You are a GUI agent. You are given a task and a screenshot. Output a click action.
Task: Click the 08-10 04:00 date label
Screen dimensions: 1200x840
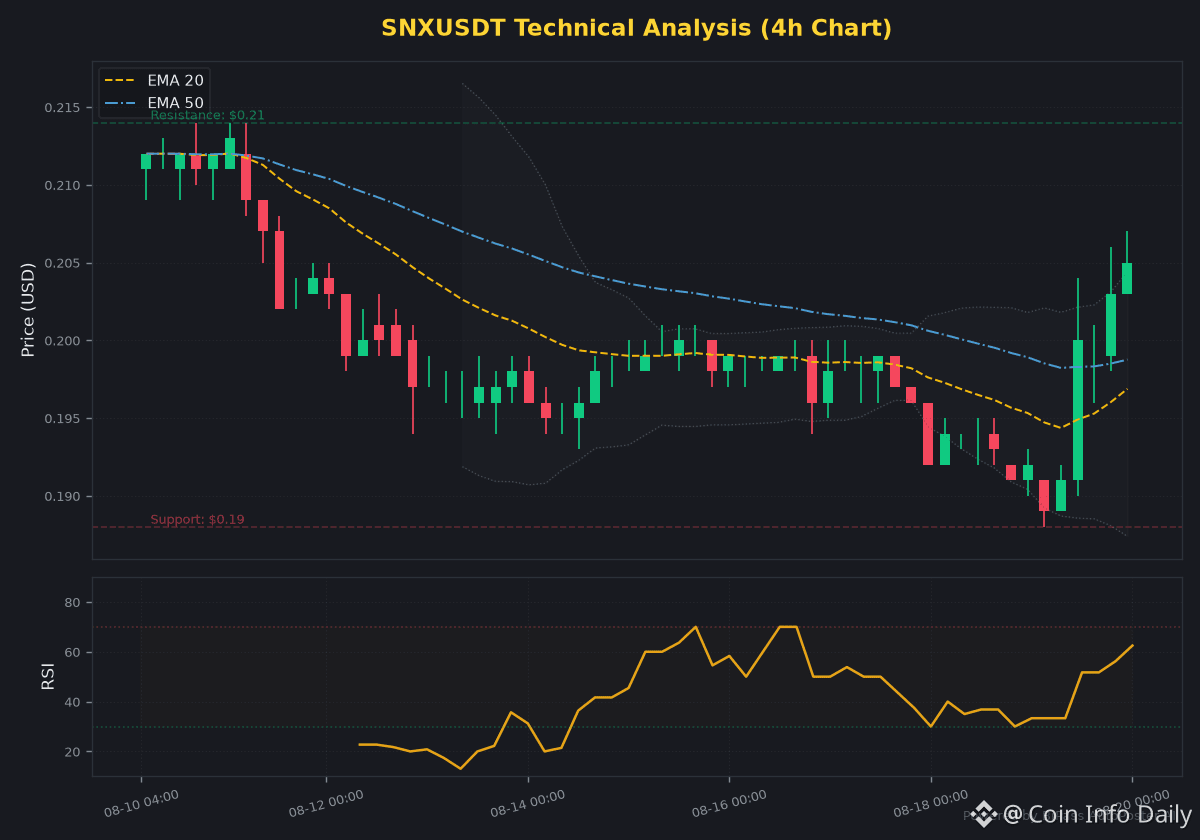pyautogui.click(x=142, y=804)
